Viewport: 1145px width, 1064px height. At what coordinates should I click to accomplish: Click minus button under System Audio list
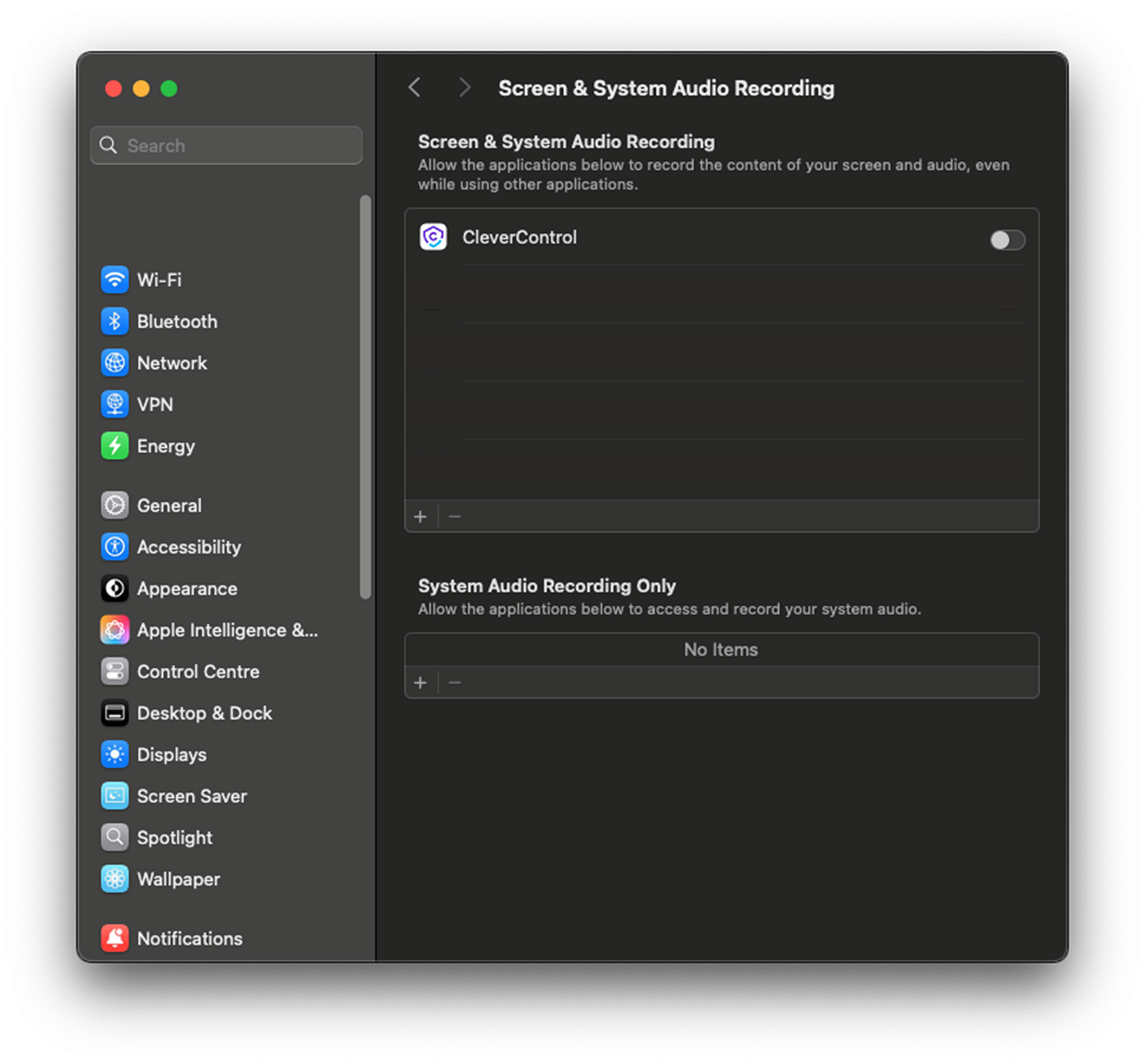click(x=454, y=682)
